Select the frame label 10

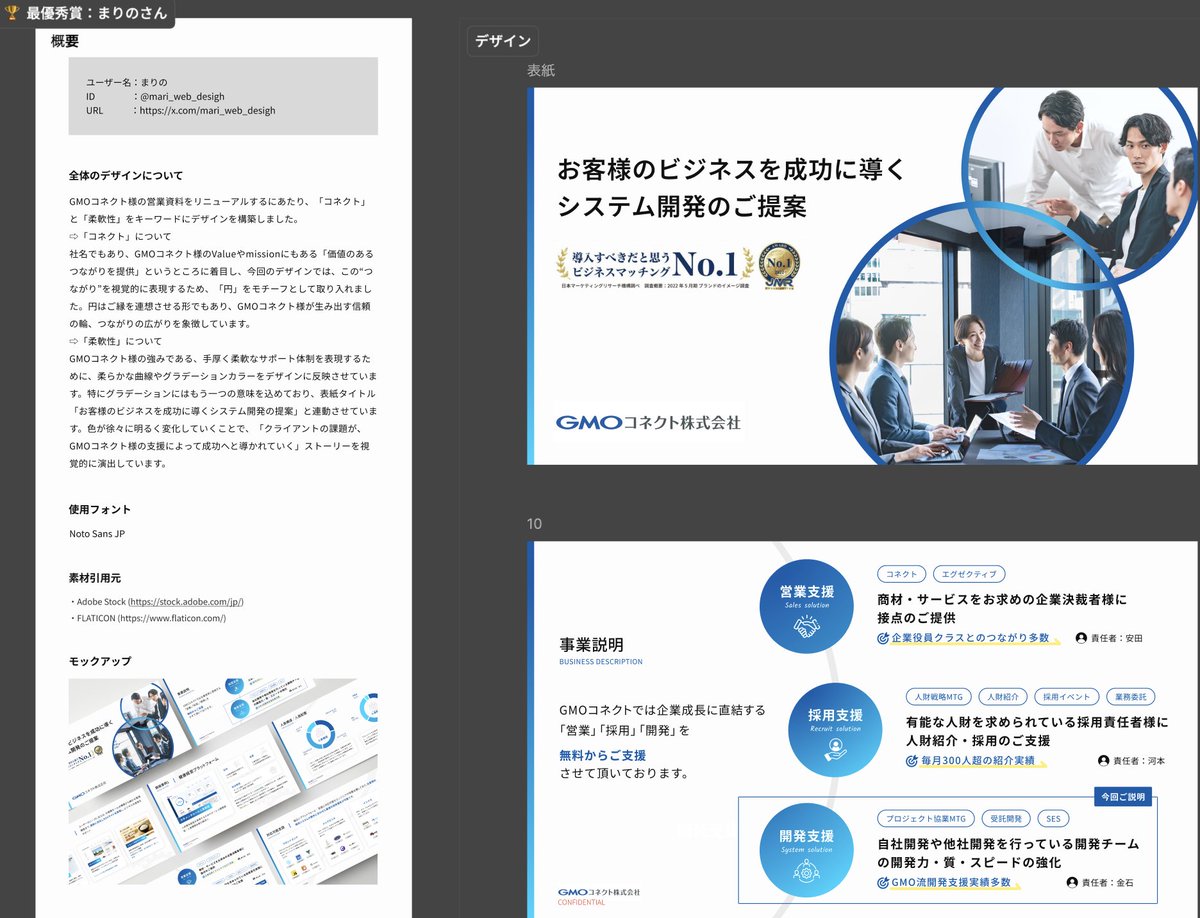point(535,524)
